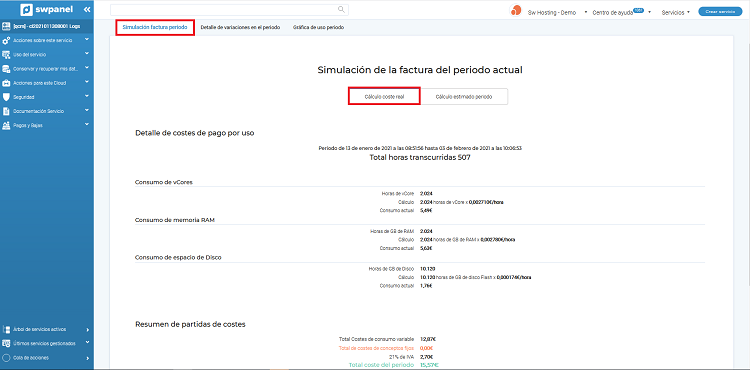Image resolution: width=750 pixels, height=370 pixels.
Task: Click the orange Sw Hosting avatar
Action: click(x=516, y=11)
